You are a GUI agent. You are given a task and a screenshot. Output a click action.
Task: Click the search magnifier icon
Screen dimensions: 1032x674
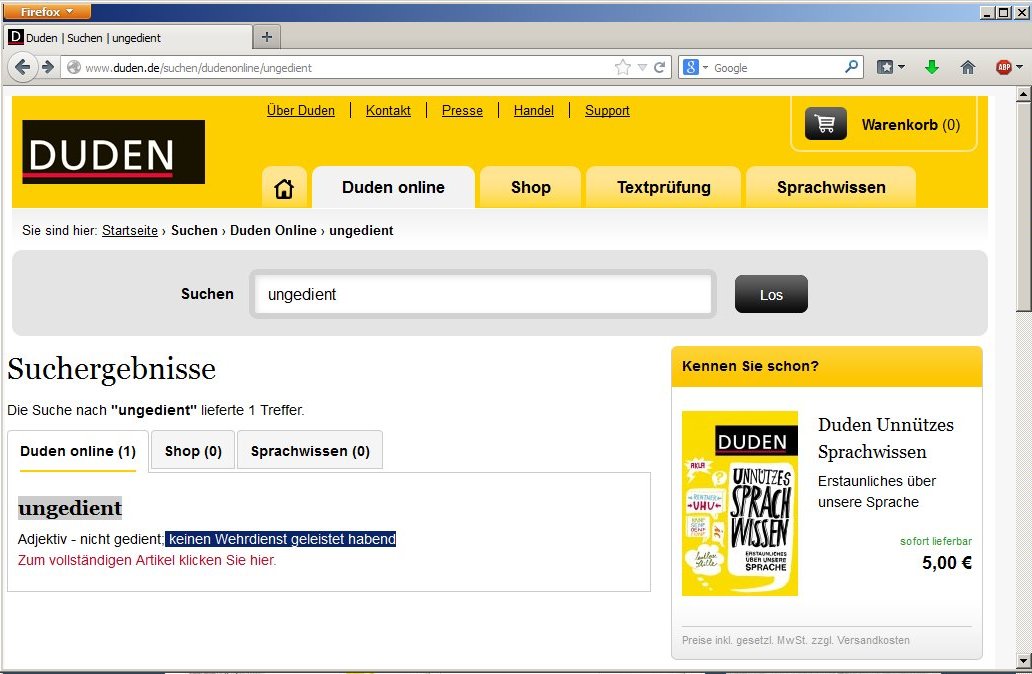(x=852, y=66)
